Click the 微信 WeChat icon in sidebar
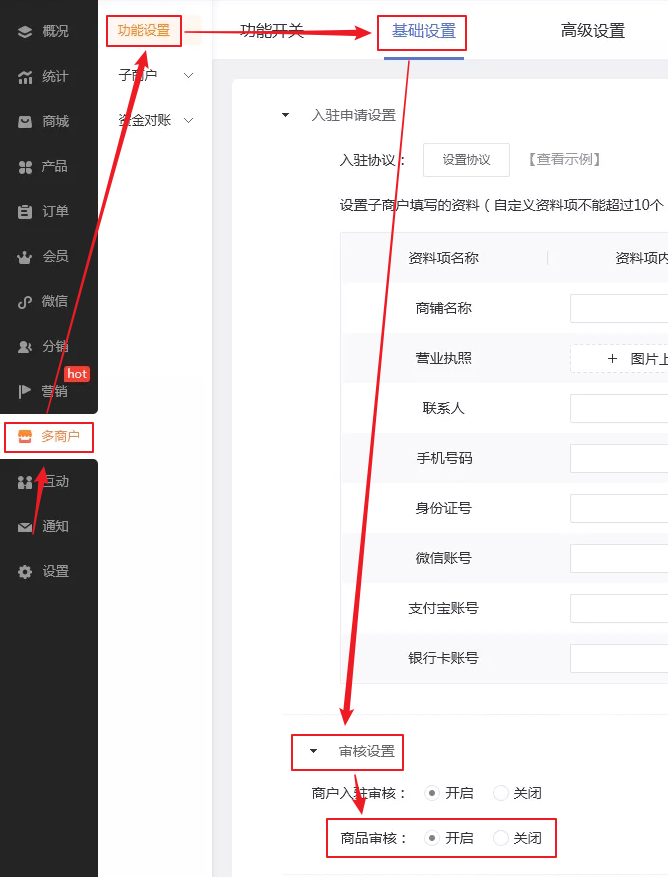Image resolution: width=668 pixels, height=877 pixels. (x=25, y=302)
